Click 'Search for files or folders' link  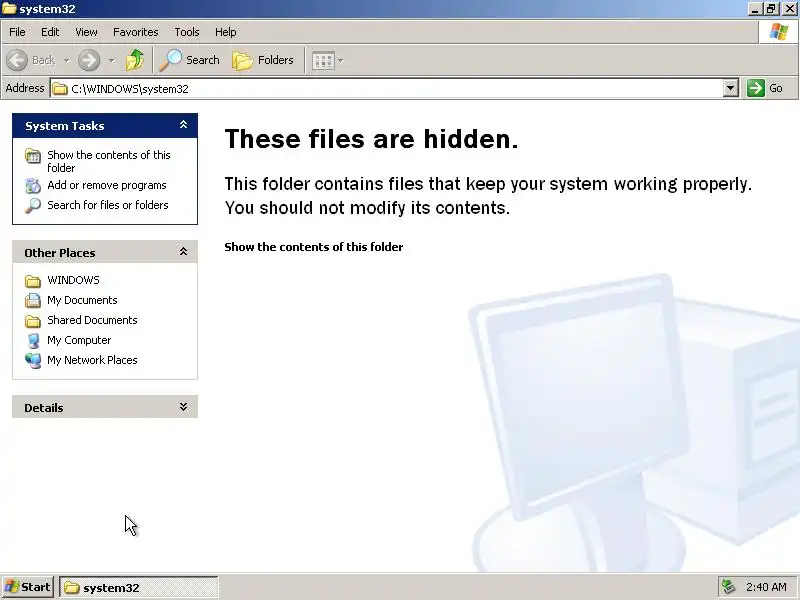tap(108, 205)
